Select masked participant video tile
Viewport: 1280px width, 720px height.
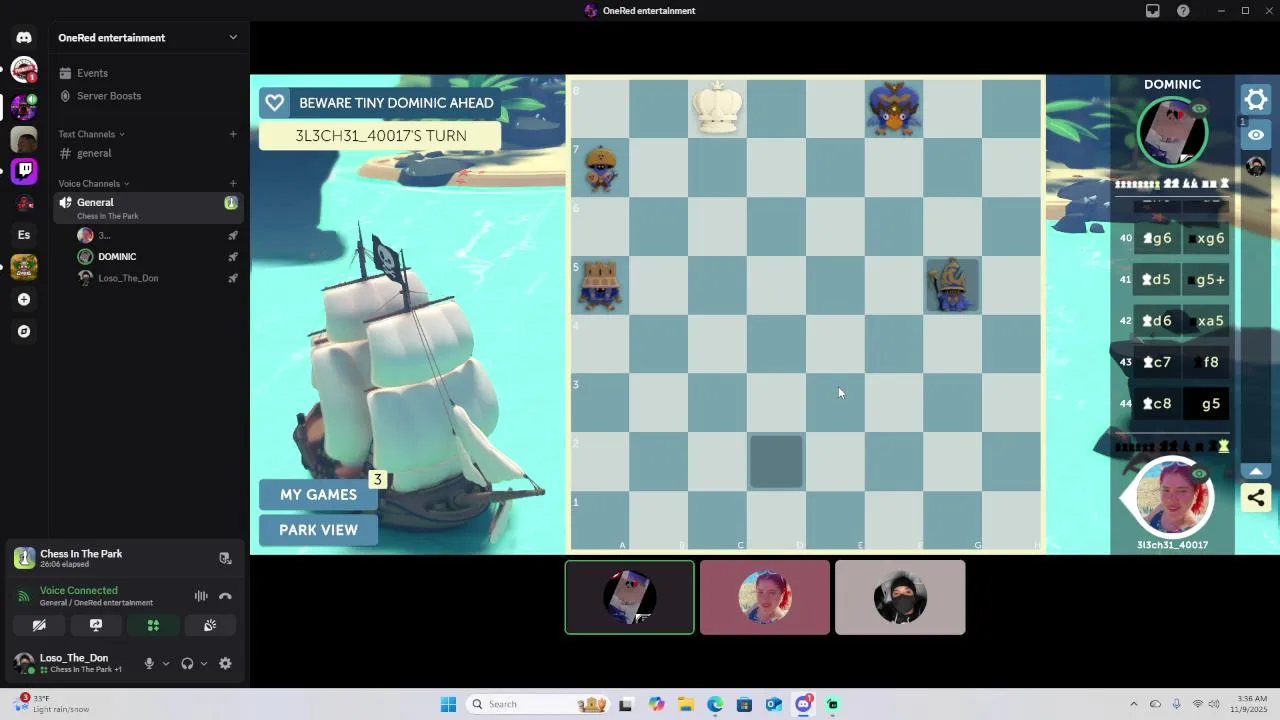900,597
